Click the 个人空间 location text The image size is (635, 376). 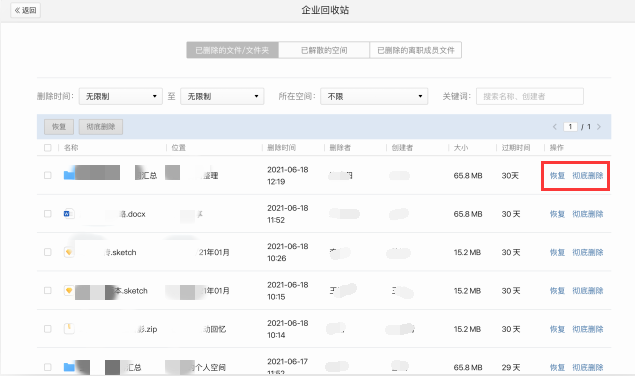pos(211,367)
